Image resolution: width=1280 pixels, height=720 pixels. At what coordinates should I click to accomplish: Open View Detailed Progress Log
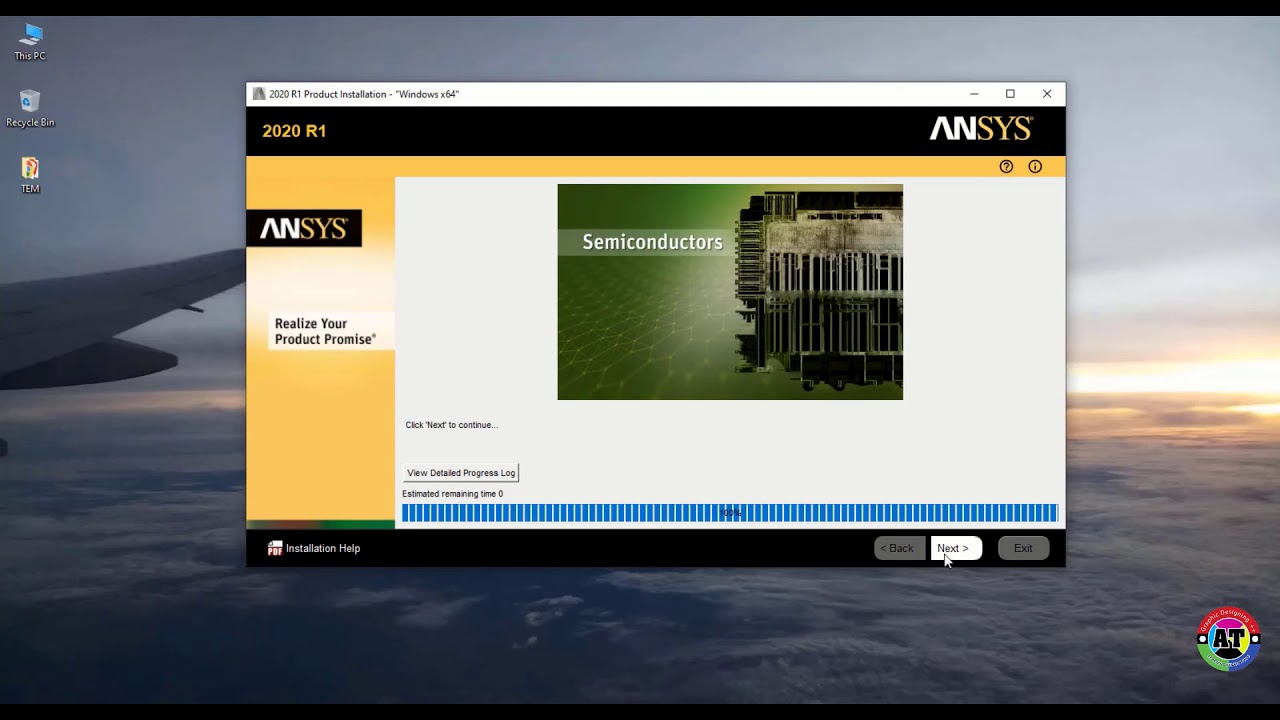click(461, 473)
